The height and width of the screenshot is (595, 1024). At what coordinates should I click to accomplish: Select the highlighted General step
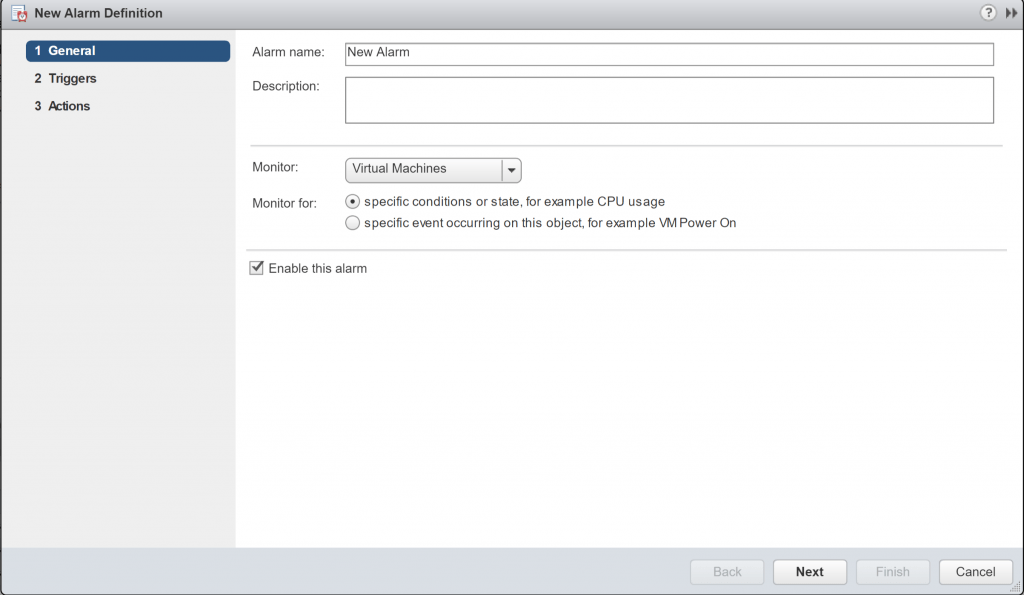70,50
